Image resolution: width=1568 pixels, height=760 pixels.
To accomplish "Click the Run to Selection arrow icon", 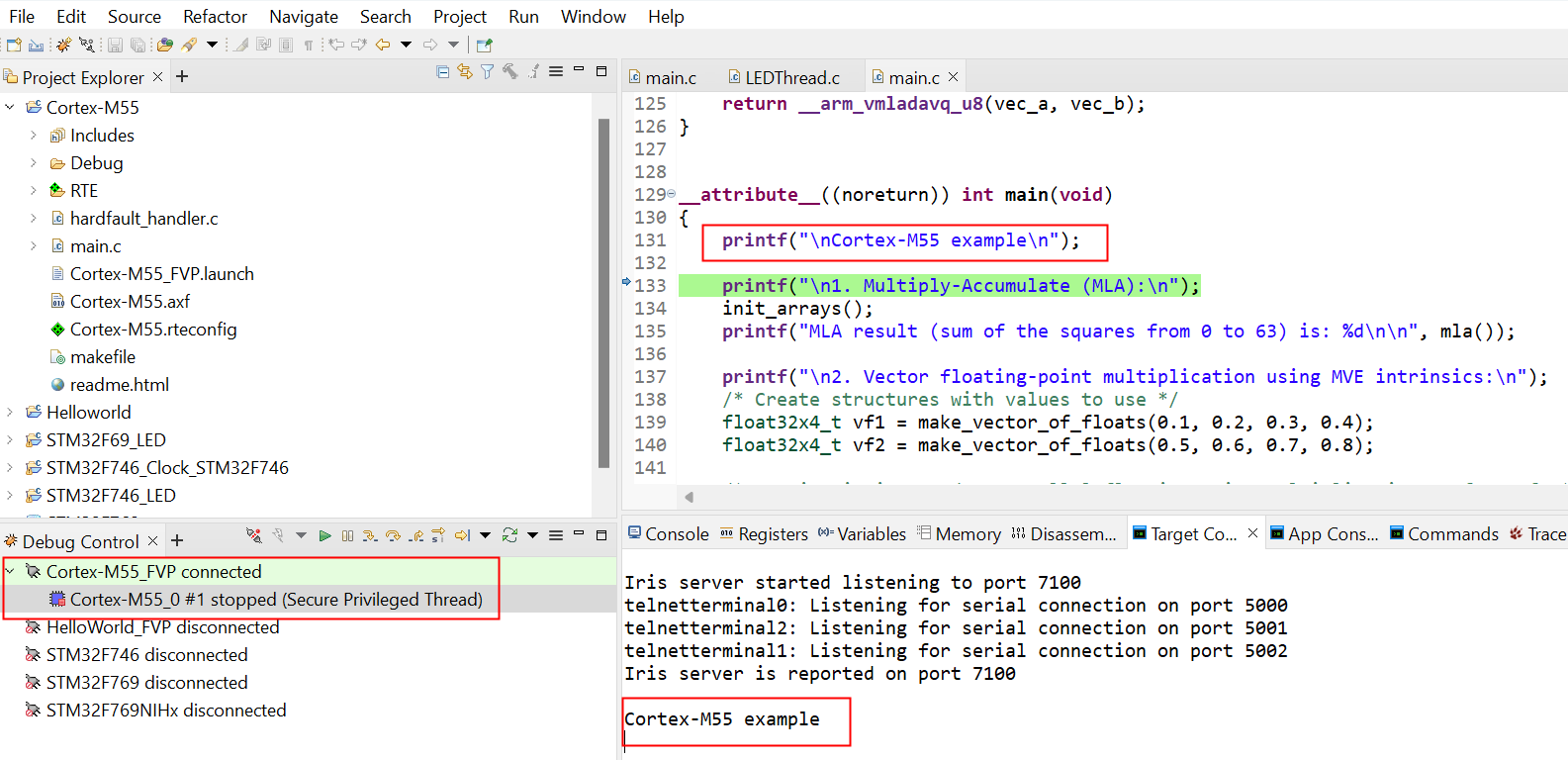I will (462, 536).
